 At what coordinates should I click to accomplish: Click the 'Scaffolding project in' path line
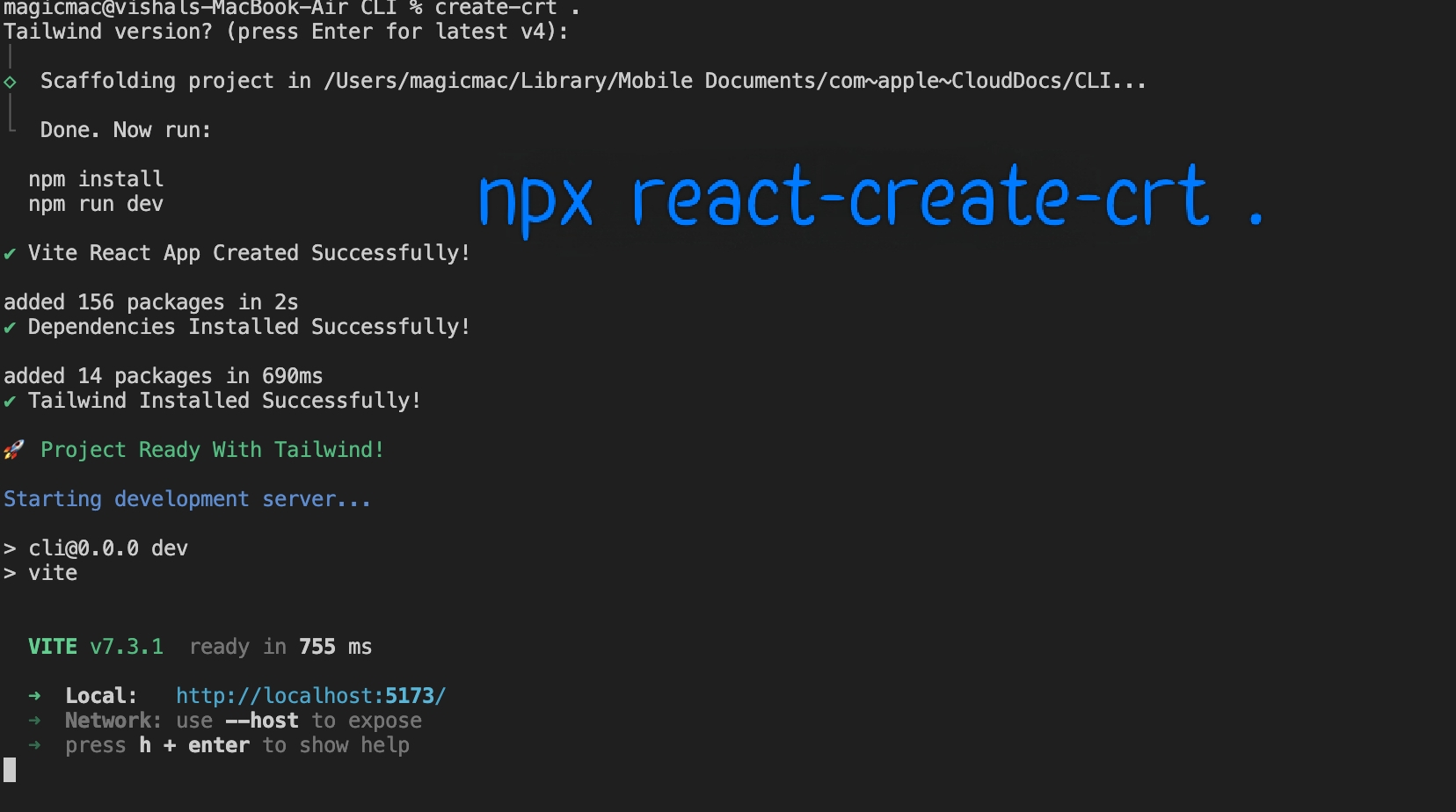[x=593, y=81]
